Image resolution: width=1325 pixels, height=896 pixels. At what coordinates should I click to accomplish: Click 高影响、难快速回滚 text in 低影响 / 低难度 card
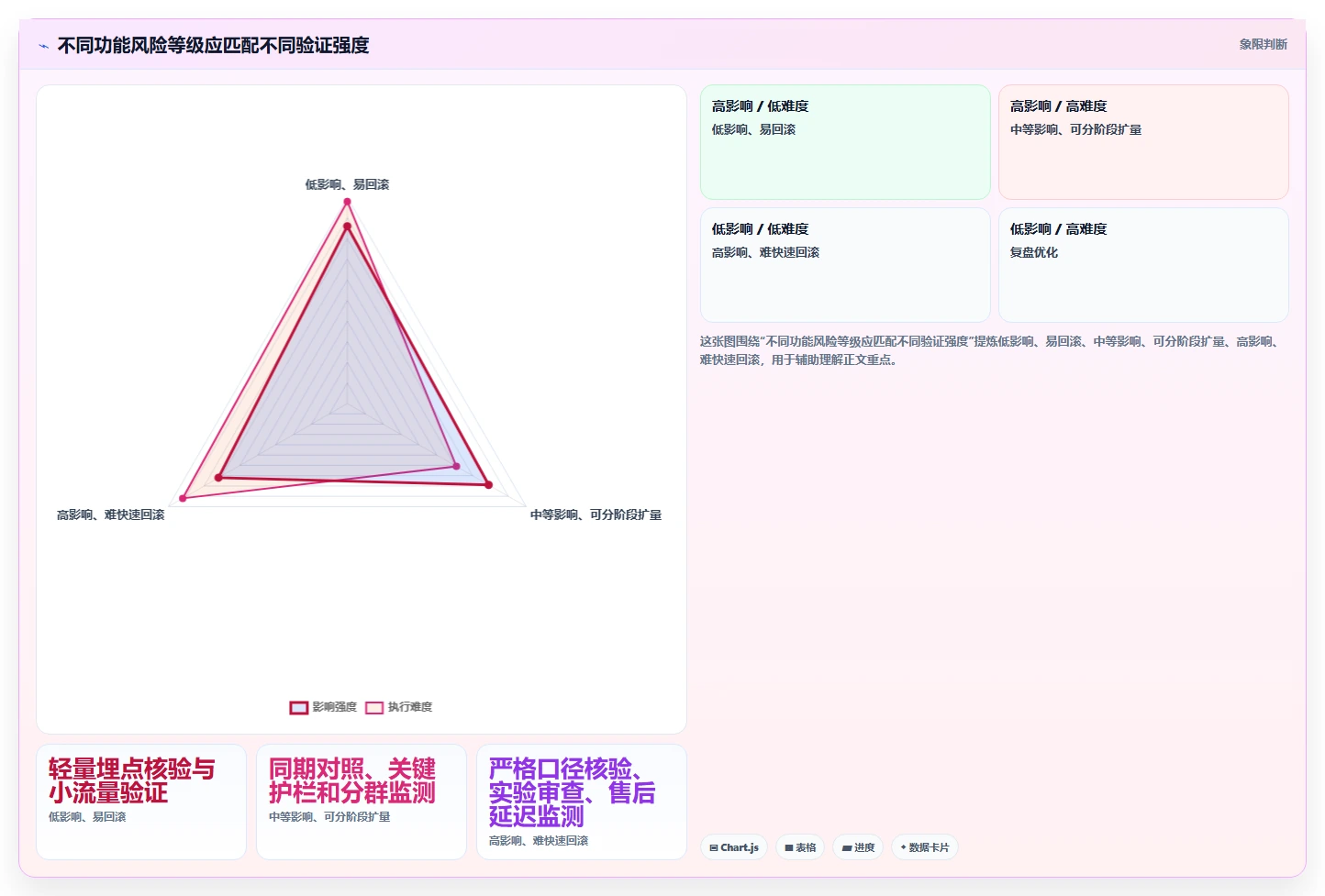[x=765, y=252]
